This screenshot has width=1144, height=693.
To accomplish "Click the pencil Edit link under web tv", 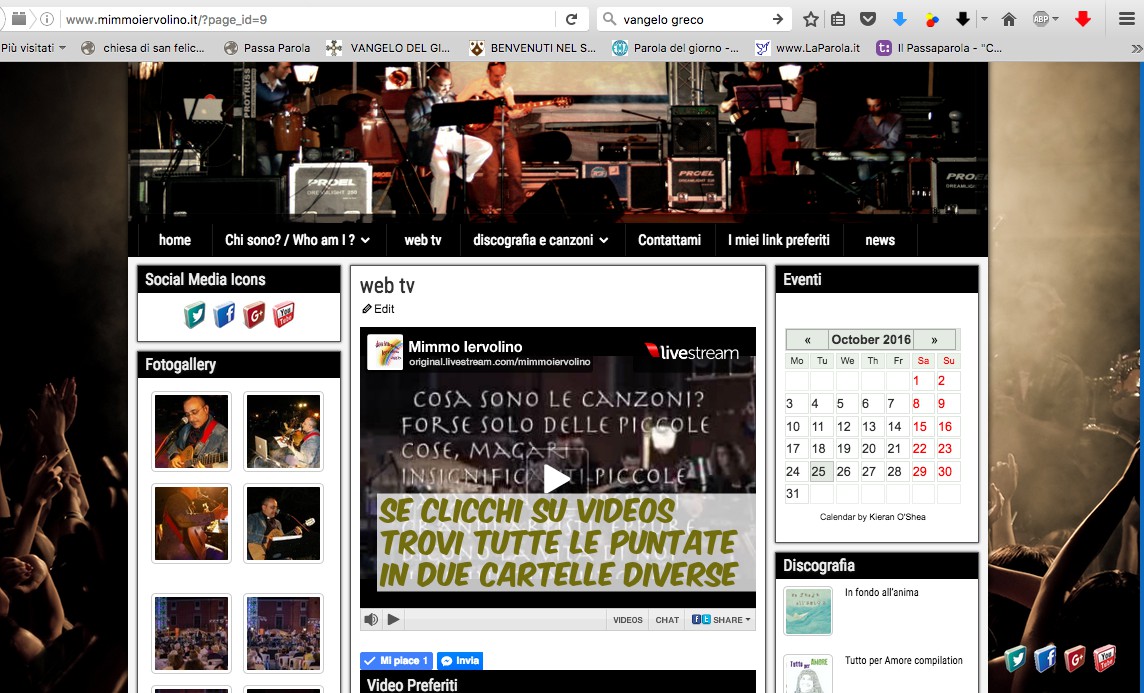I will (x=379, y=309).
